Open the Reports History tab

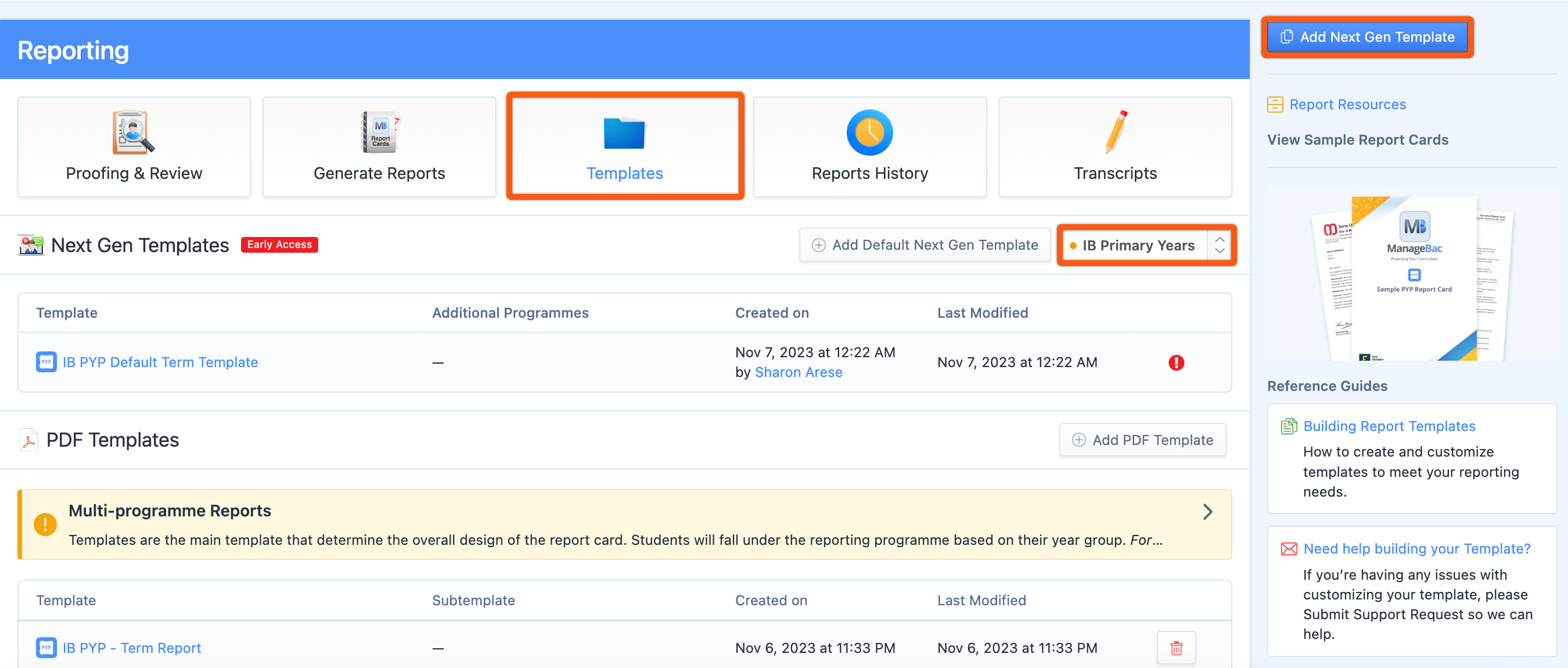click(x=870, y=147)
